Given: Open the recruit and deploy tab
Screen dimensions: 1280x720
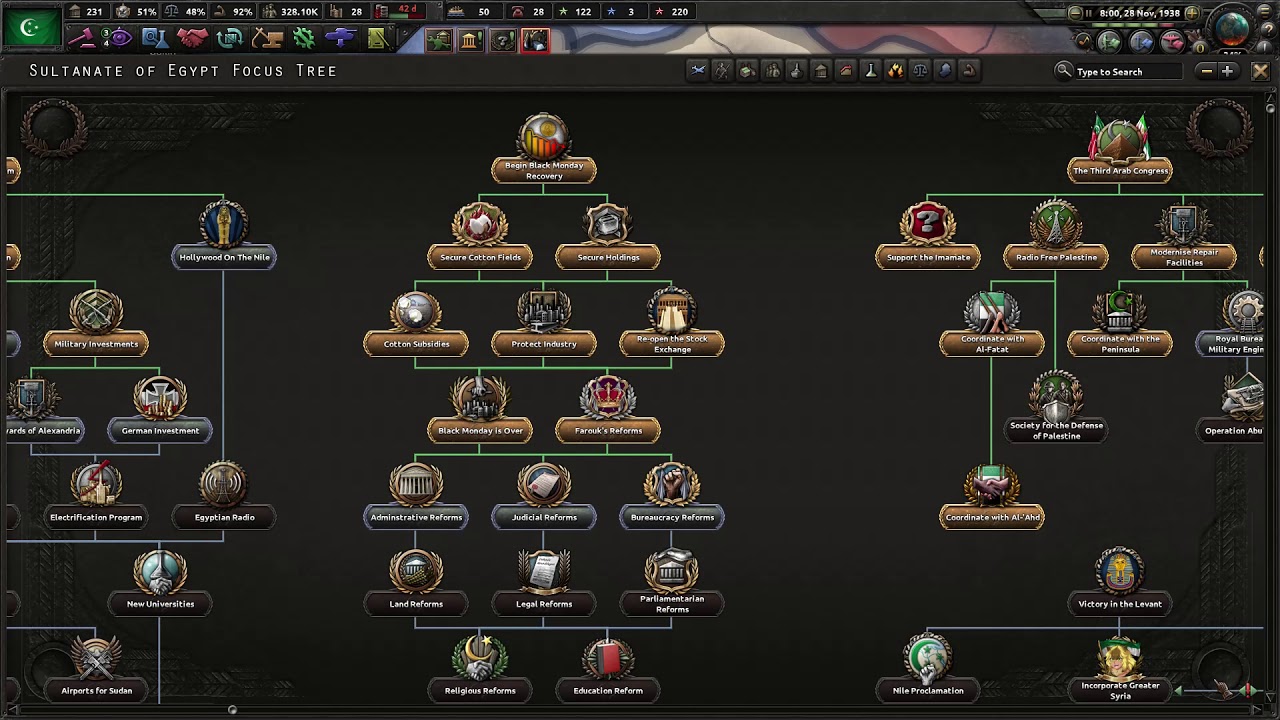Looking at the screenshot, I should coord(341,39).
